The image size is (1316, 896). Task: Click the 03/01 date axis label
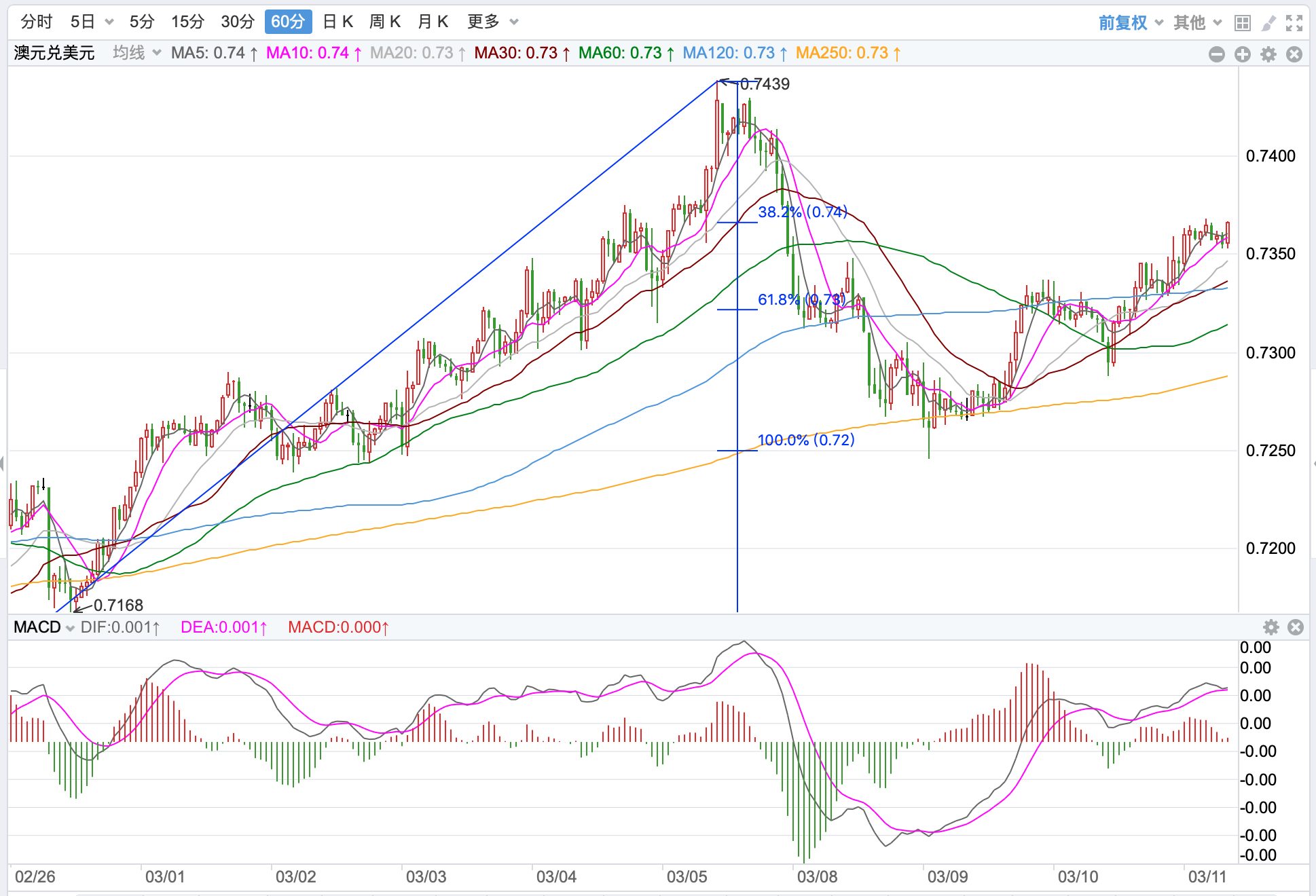(165, 876)
